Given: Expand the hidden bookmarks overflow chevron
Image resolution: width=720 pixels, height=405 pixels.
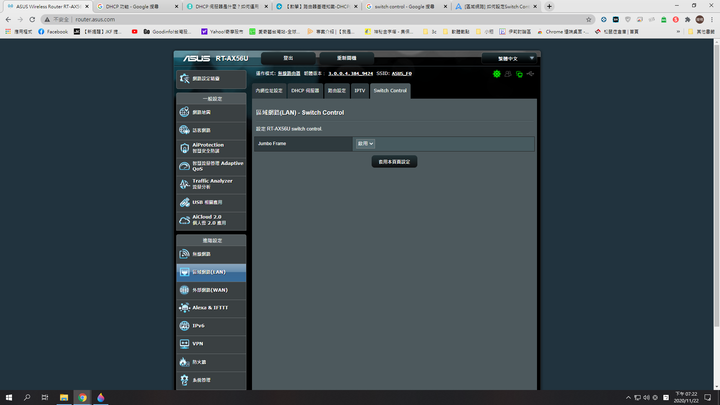Looking at the screenshot, I should tap(678, 32).
